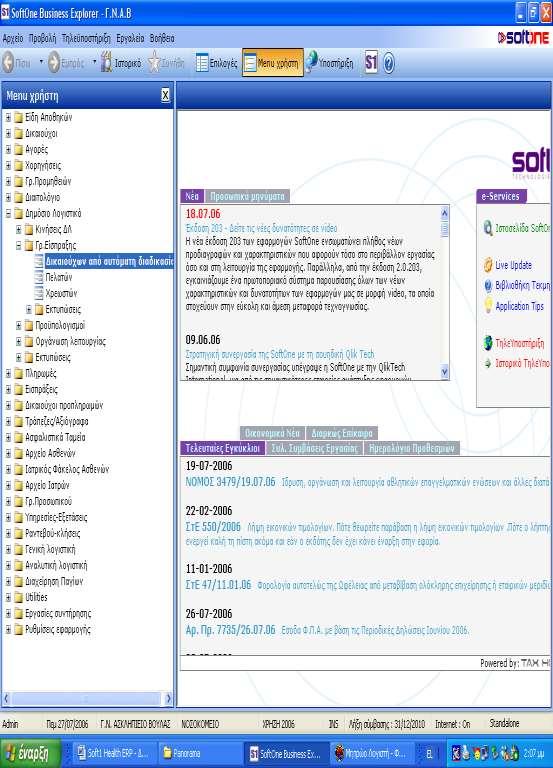The height and width of the screenshot is (768, 553).
Task: Click the Ιστοσελίδα SoftOne globe icon
Action: (488, 228)
